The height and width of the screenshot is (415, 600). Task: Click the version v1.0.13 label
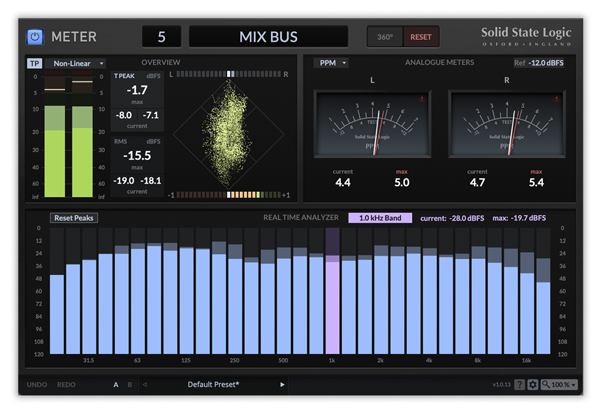[502, 384]
